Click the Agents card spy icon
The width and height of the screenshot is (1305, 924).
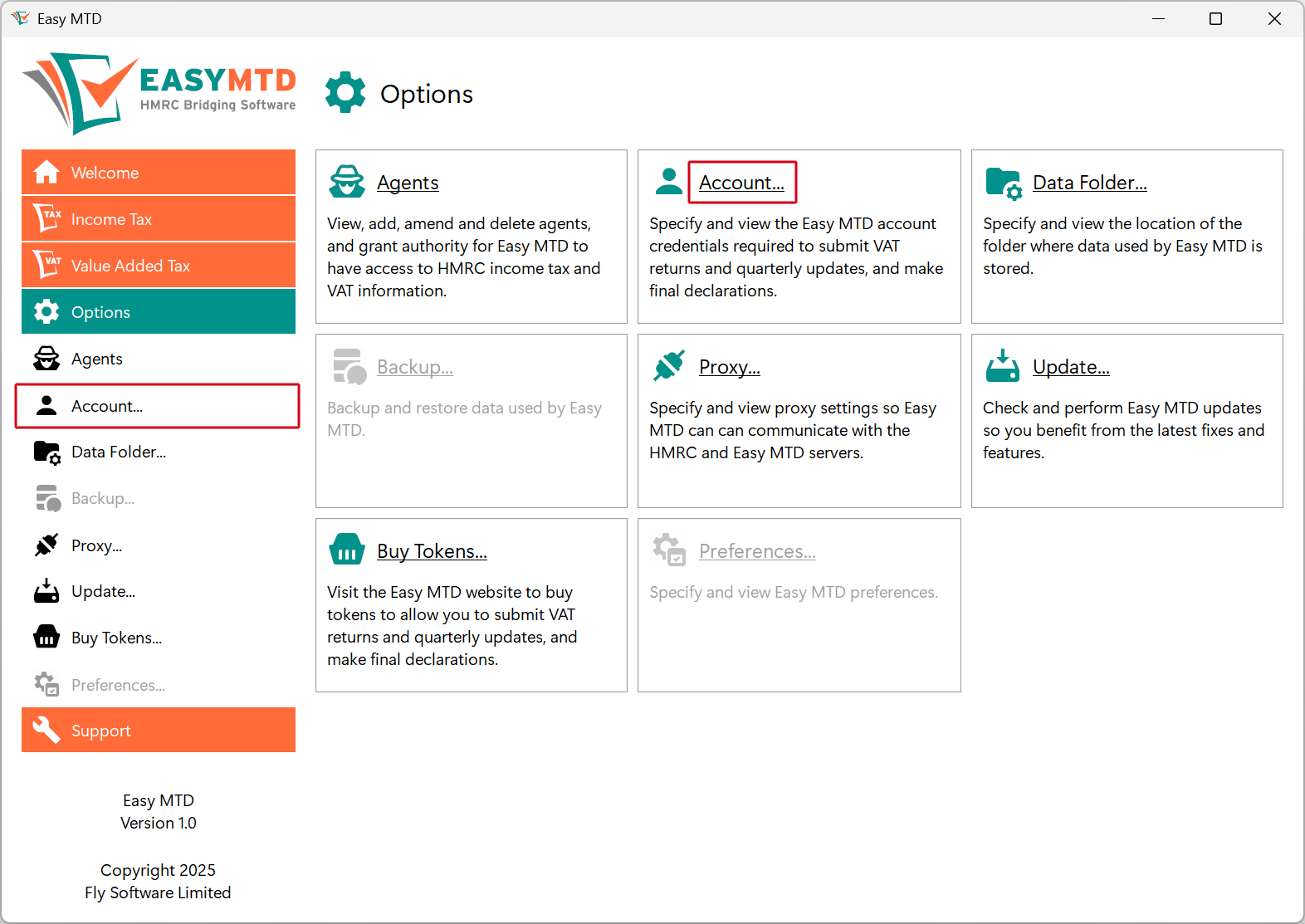(347, 181)
